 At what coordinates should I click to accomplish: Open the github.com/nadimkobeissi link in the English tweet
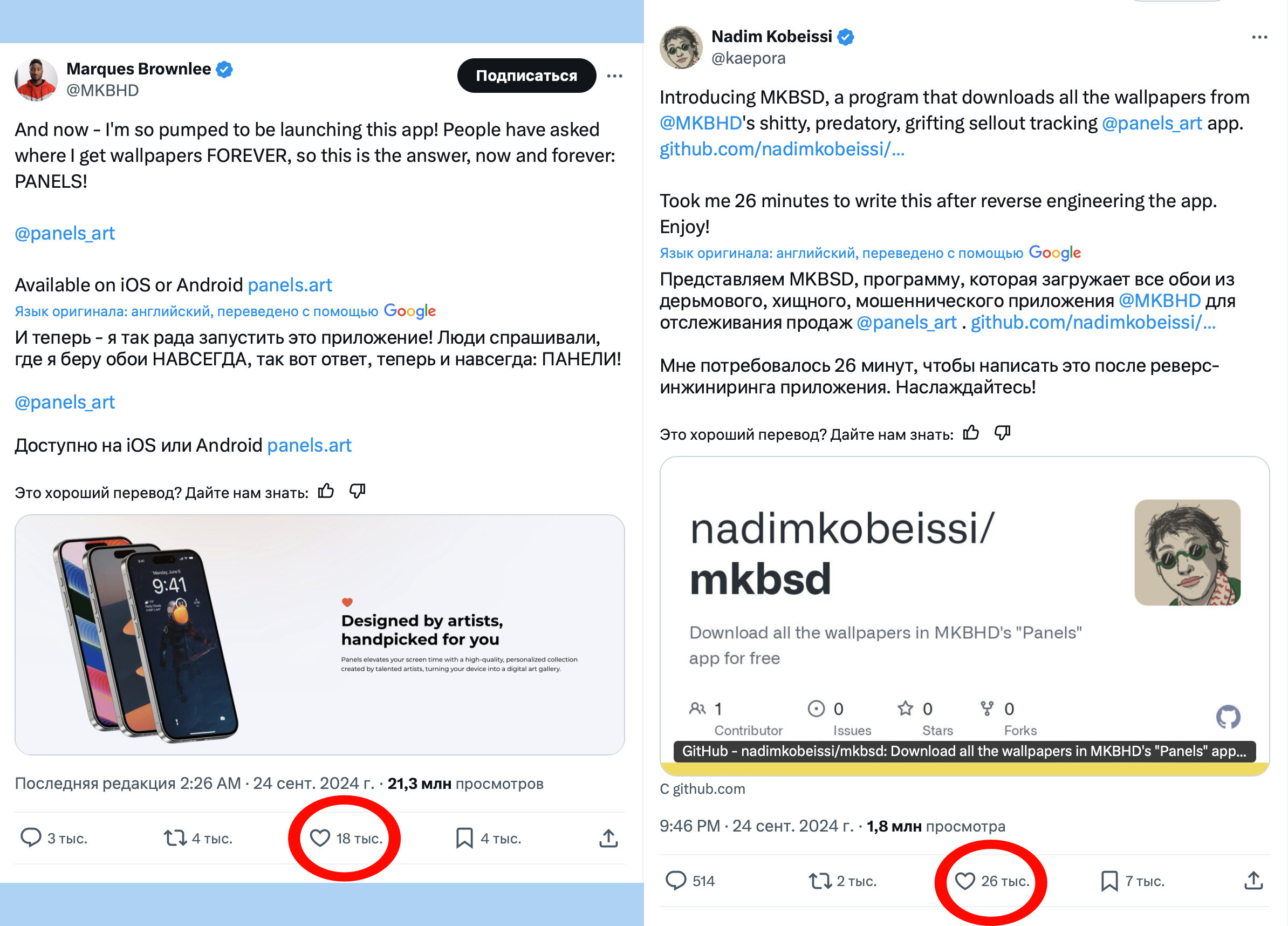[x=782, y=149]
